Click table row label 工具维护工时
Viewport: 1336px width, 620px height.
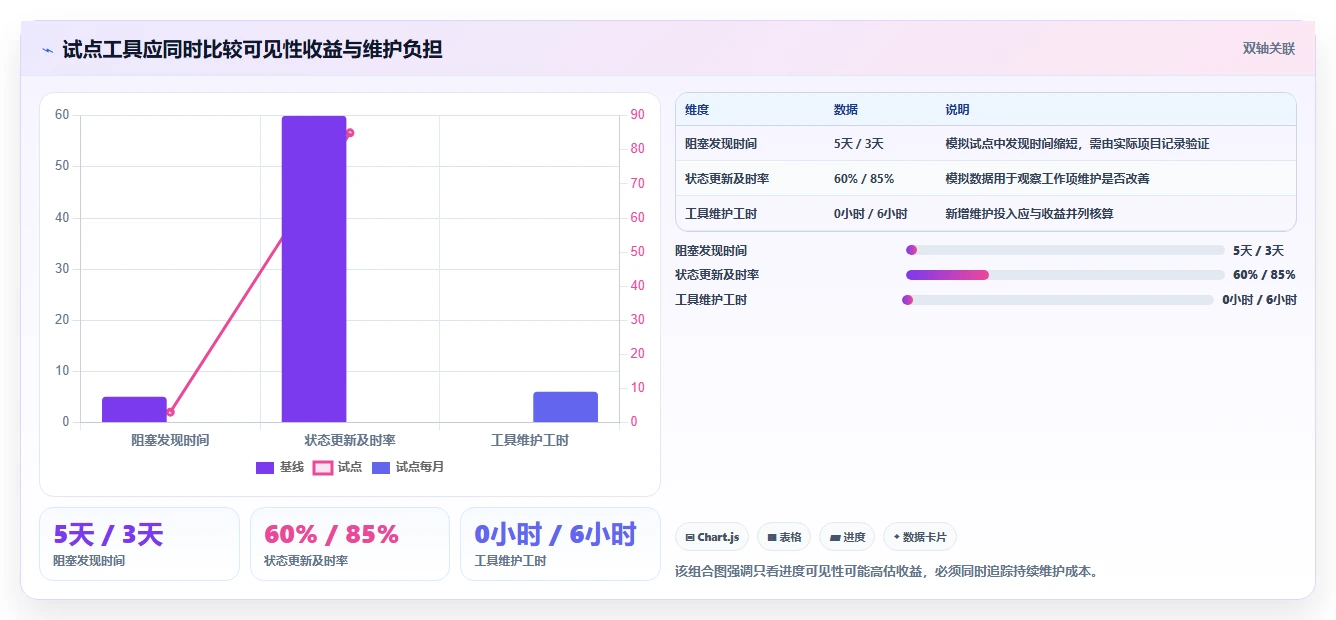(x=721, y=214)
